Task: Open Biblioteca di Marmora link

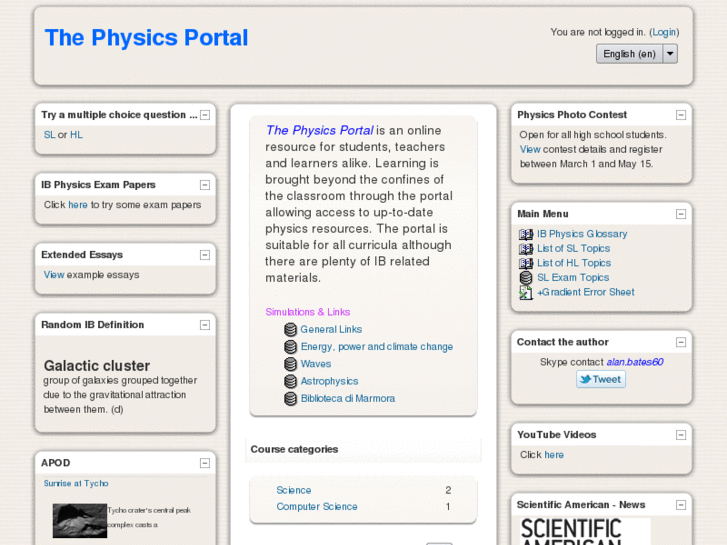Action: (348, 398)
